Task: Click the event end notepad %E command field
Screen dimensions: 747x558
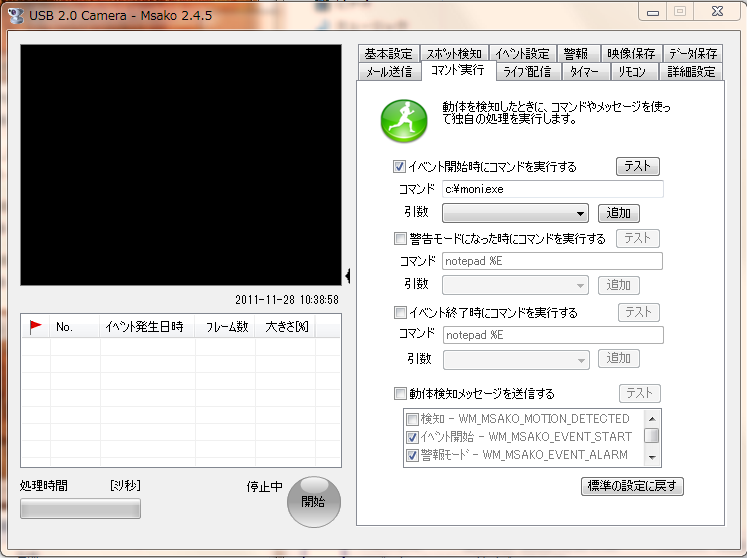Action: [x=553, y=335]
